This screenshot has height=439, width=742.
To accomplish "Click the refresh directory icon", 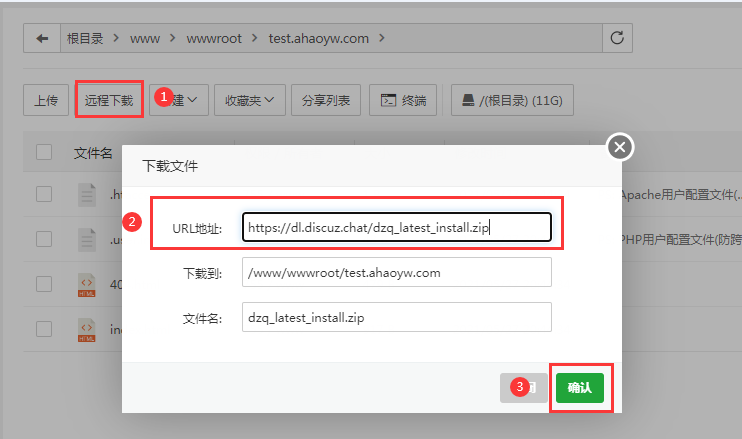I will pos(617,39).
